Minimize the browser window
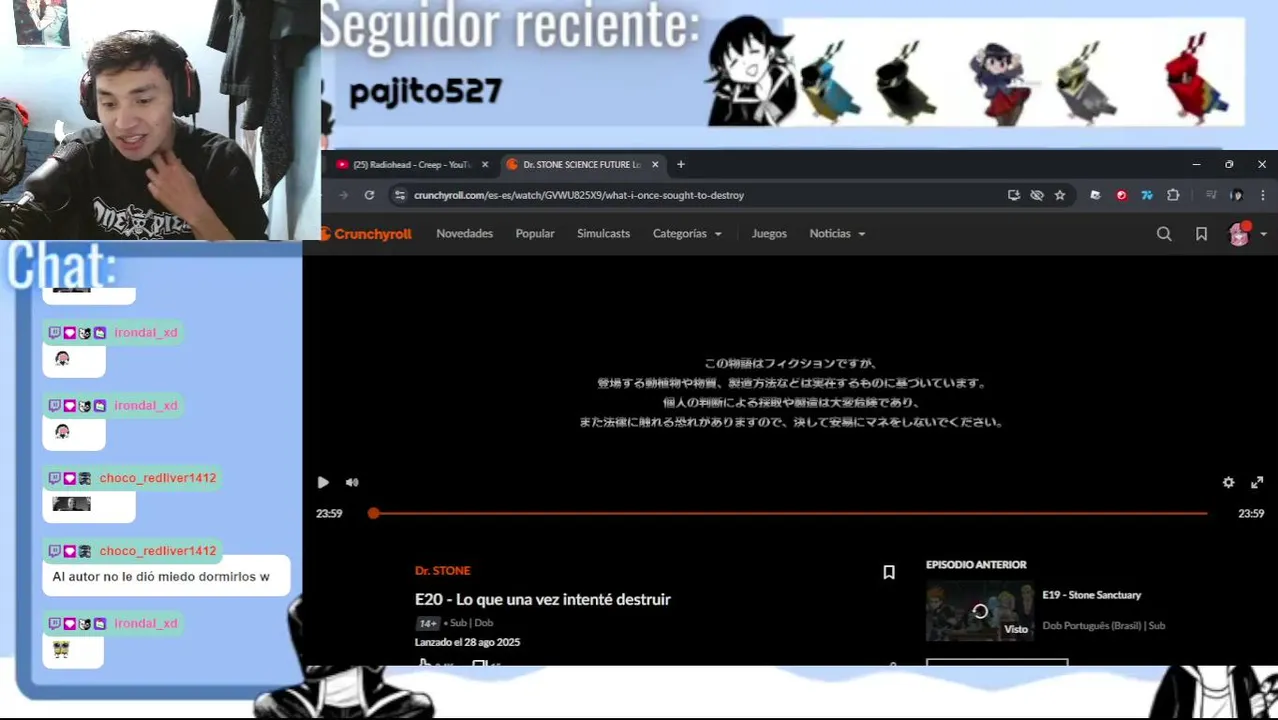Screen dimensions: 1278x720 tap(1196, 164)
